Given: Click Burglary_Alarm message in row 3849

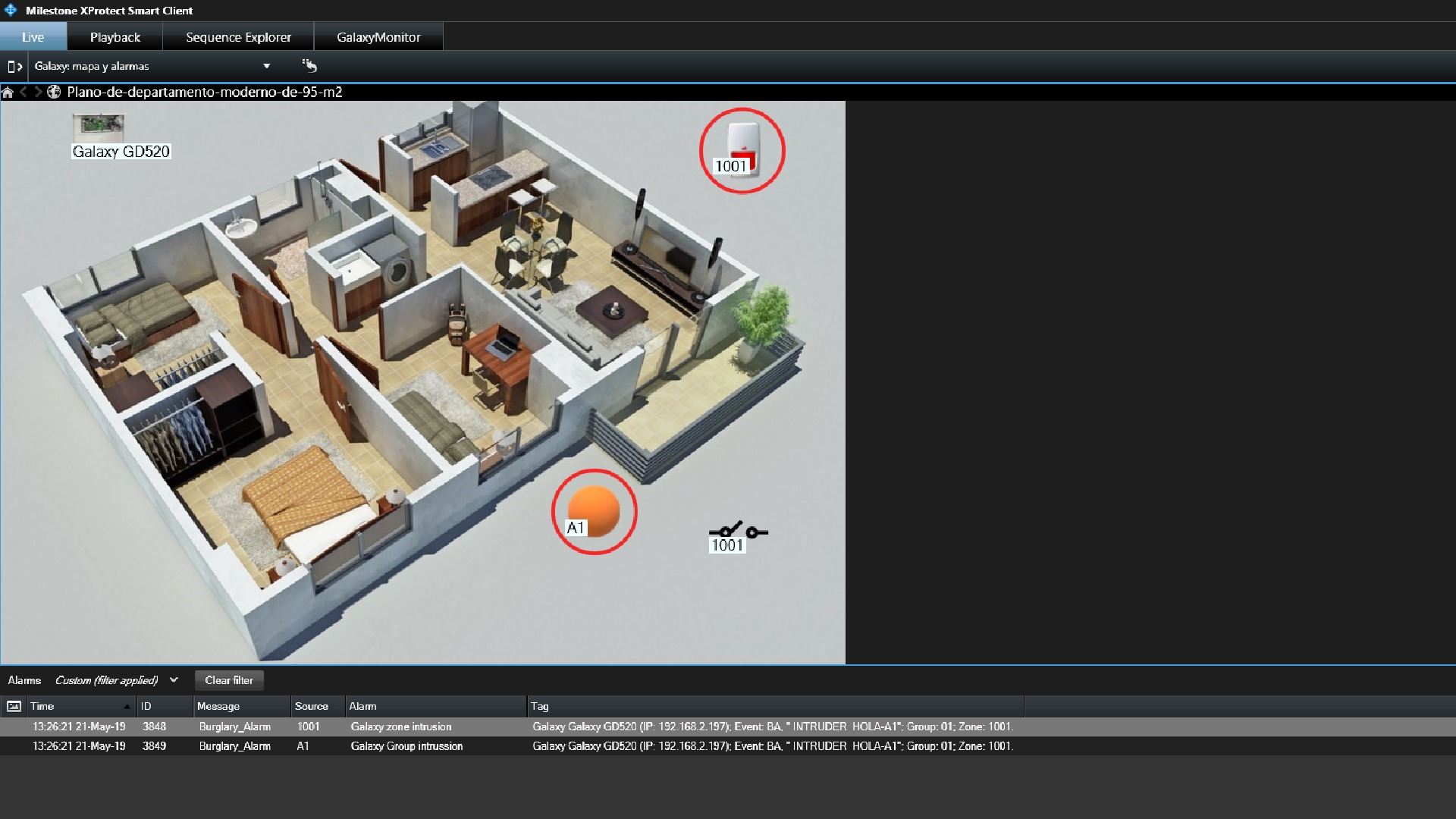Looking at the screenshot, I should [235, 746].
